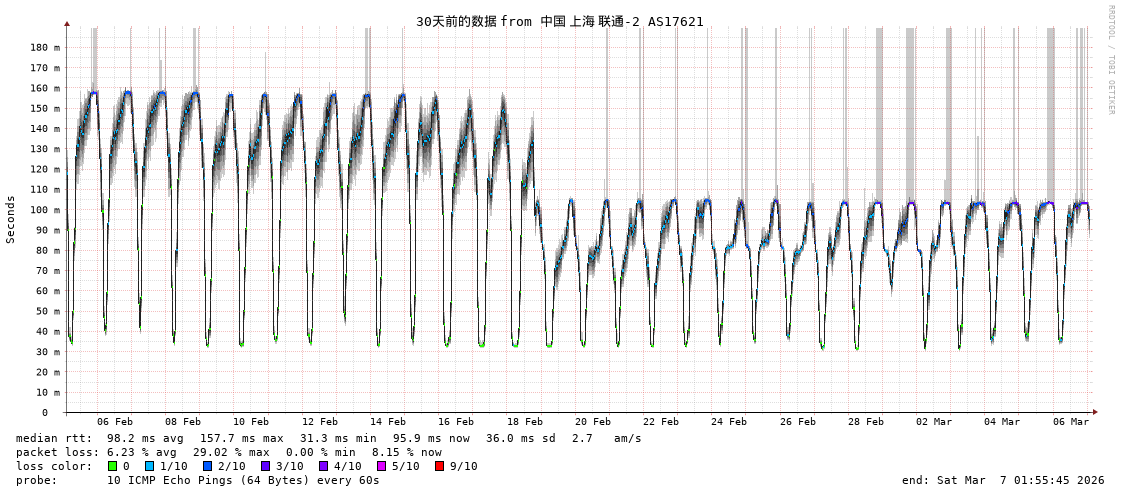Viewport: 1121px width, 494px height.
Task: Select the 24 Feb date label
Action: click(x=729, y=422)
